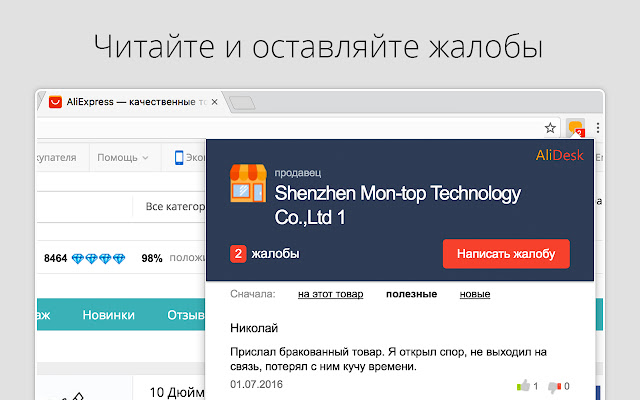Click the mobile phone icon in header

(x=179, y=158)
